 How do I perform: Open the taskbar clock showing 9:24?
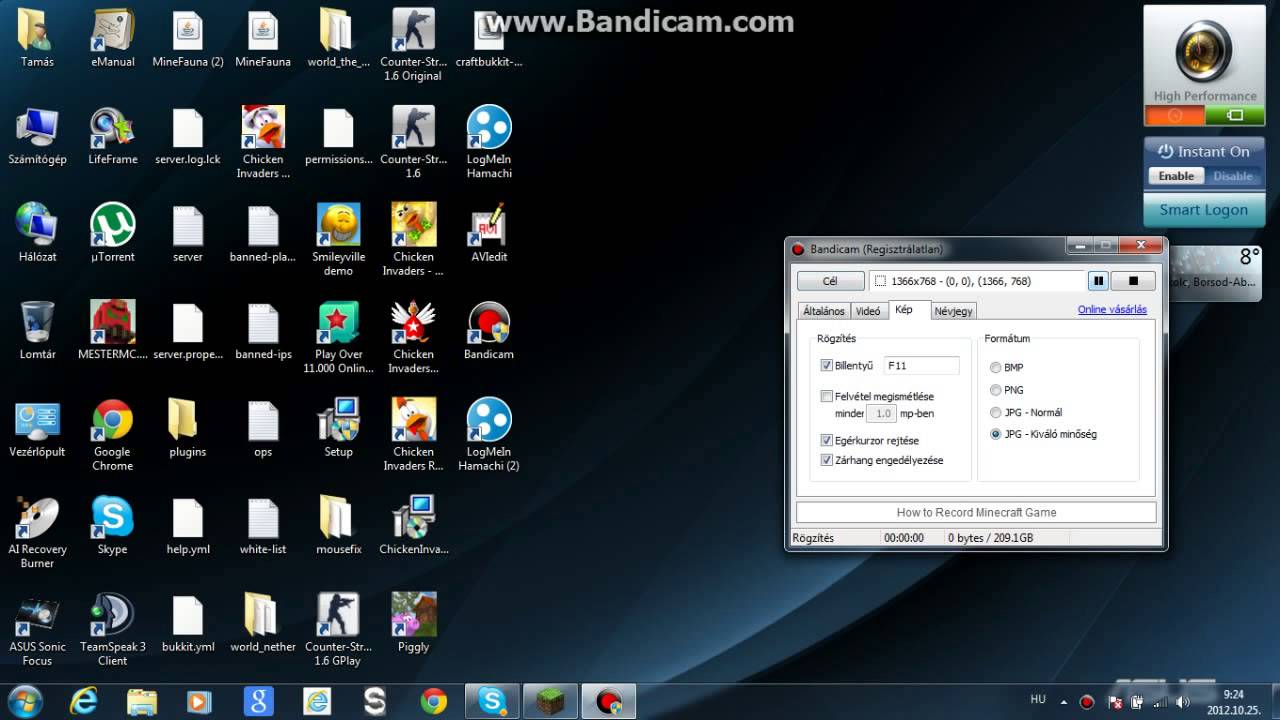[1232, 702]
